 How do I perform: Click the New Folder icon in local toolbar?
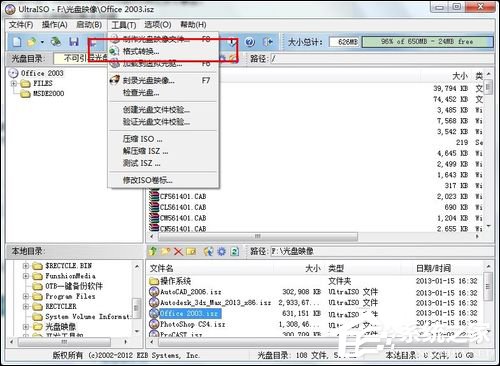point(165,251)
